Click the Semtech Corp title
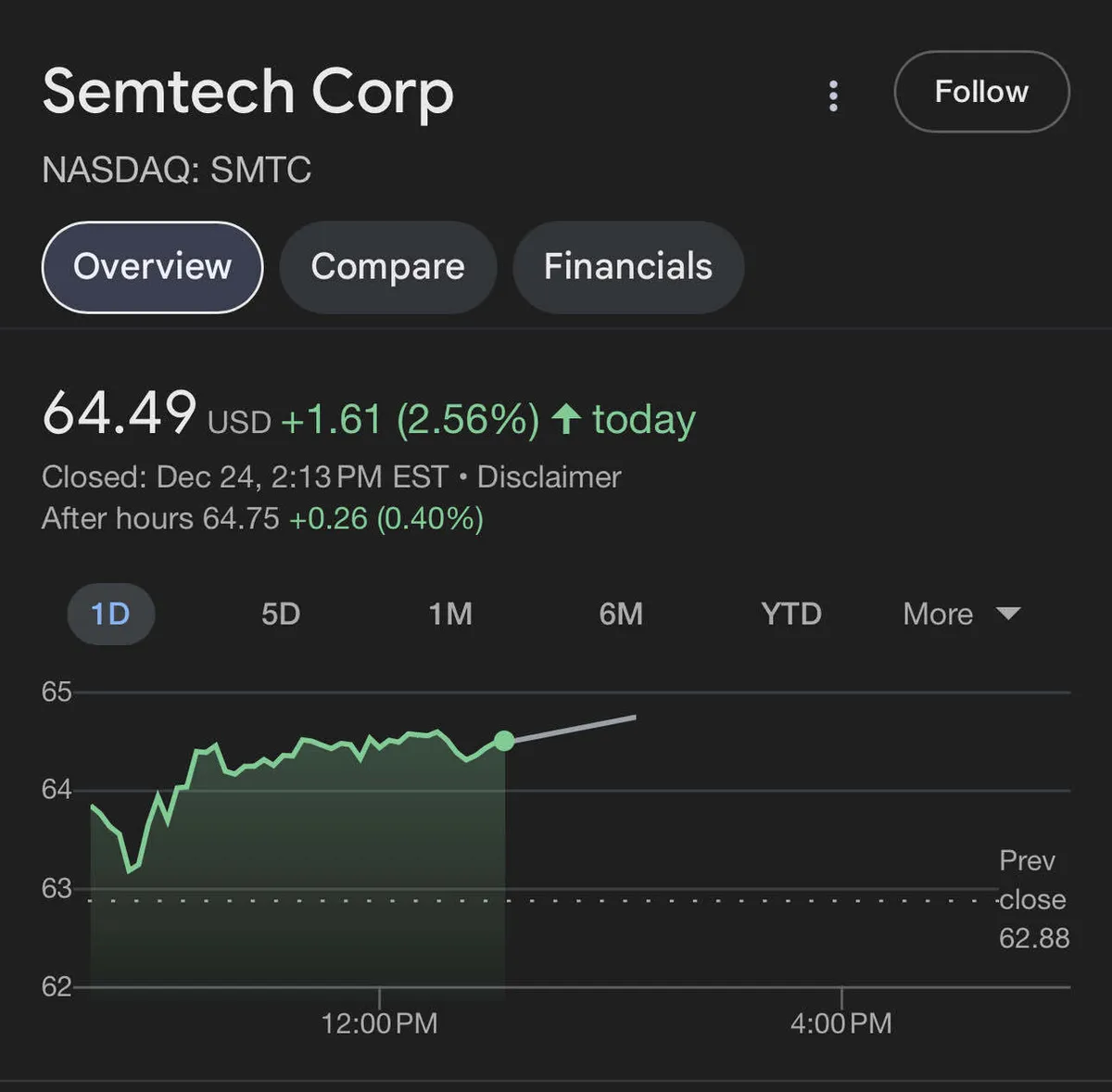1112x1092 pixels. (x=248, y=92)
